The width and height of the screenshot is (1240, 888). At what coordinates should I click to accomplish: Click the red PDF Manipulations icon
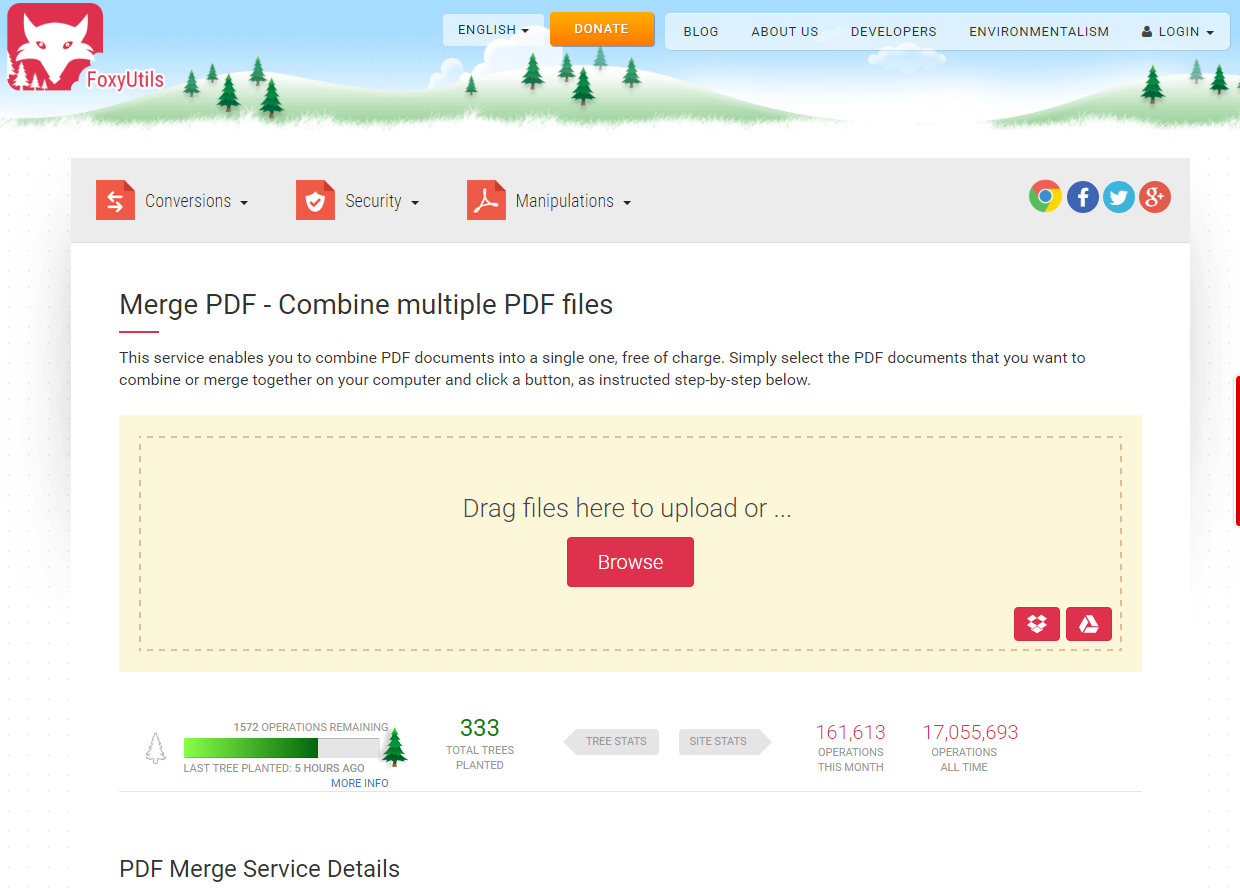pyautogui.click(x=486, y=201)
